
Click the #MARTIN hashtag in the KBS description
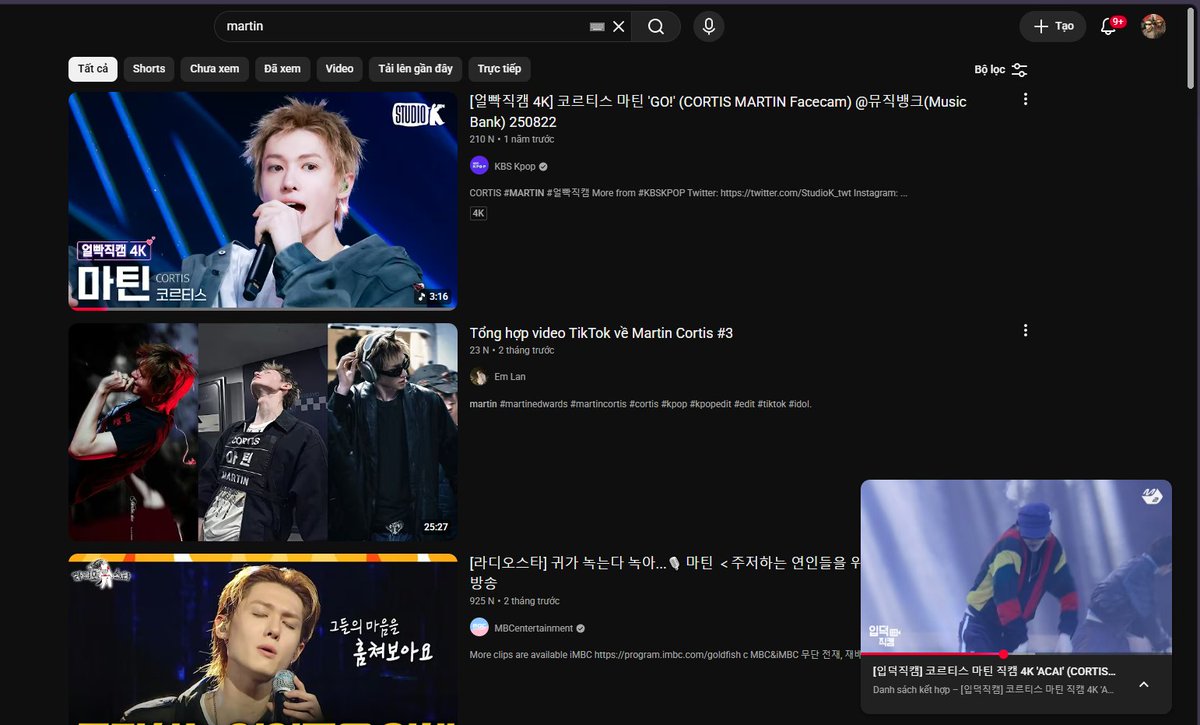[x=524, y=192]
